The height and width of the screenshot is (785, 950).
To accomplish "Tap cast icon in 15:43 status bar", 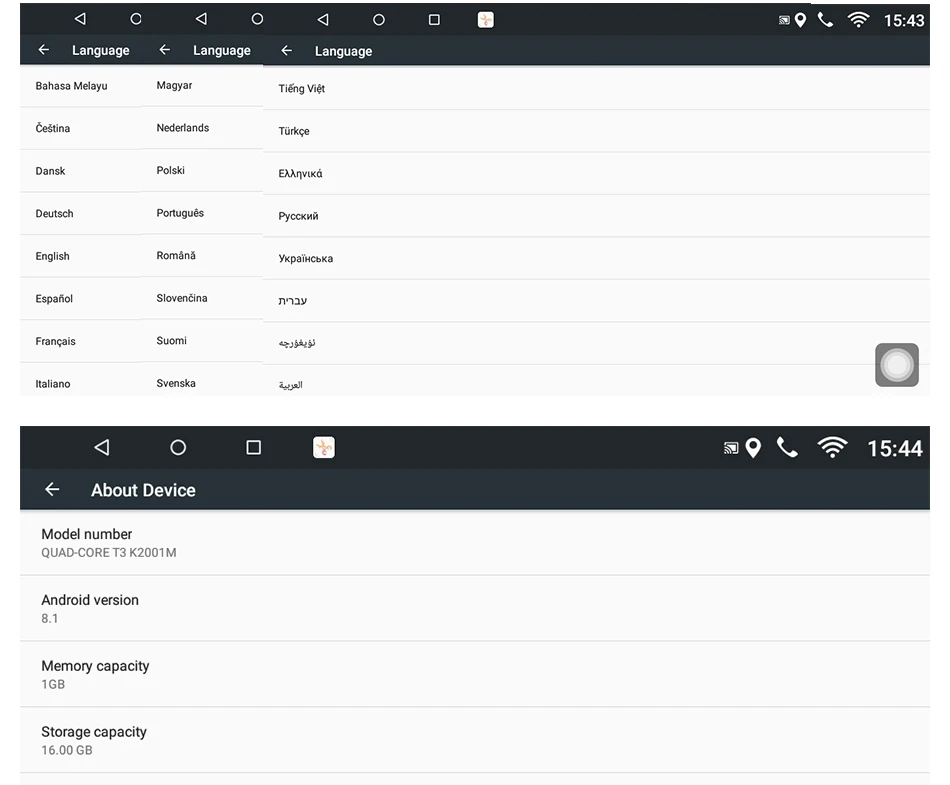I will coord(784,21).
